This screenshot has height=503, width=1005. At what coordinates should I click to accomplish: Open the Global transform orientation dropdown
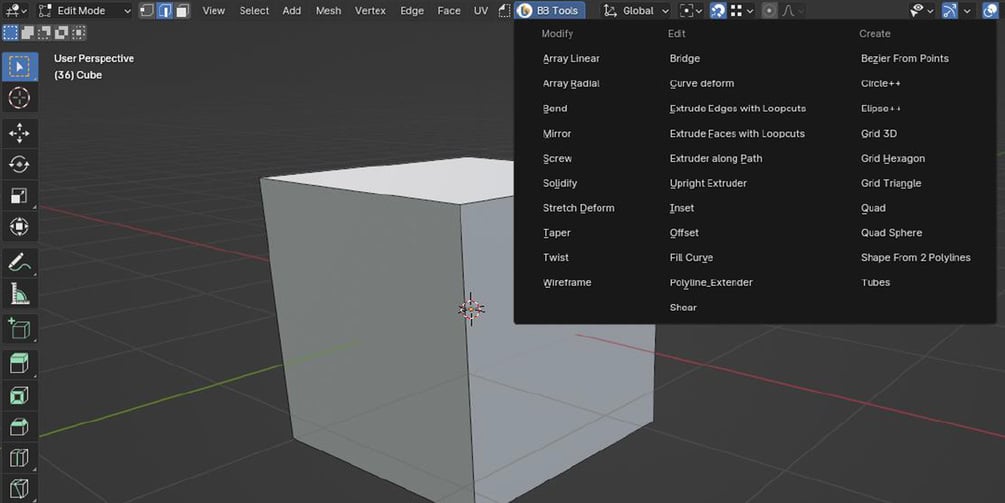(636, 10)
